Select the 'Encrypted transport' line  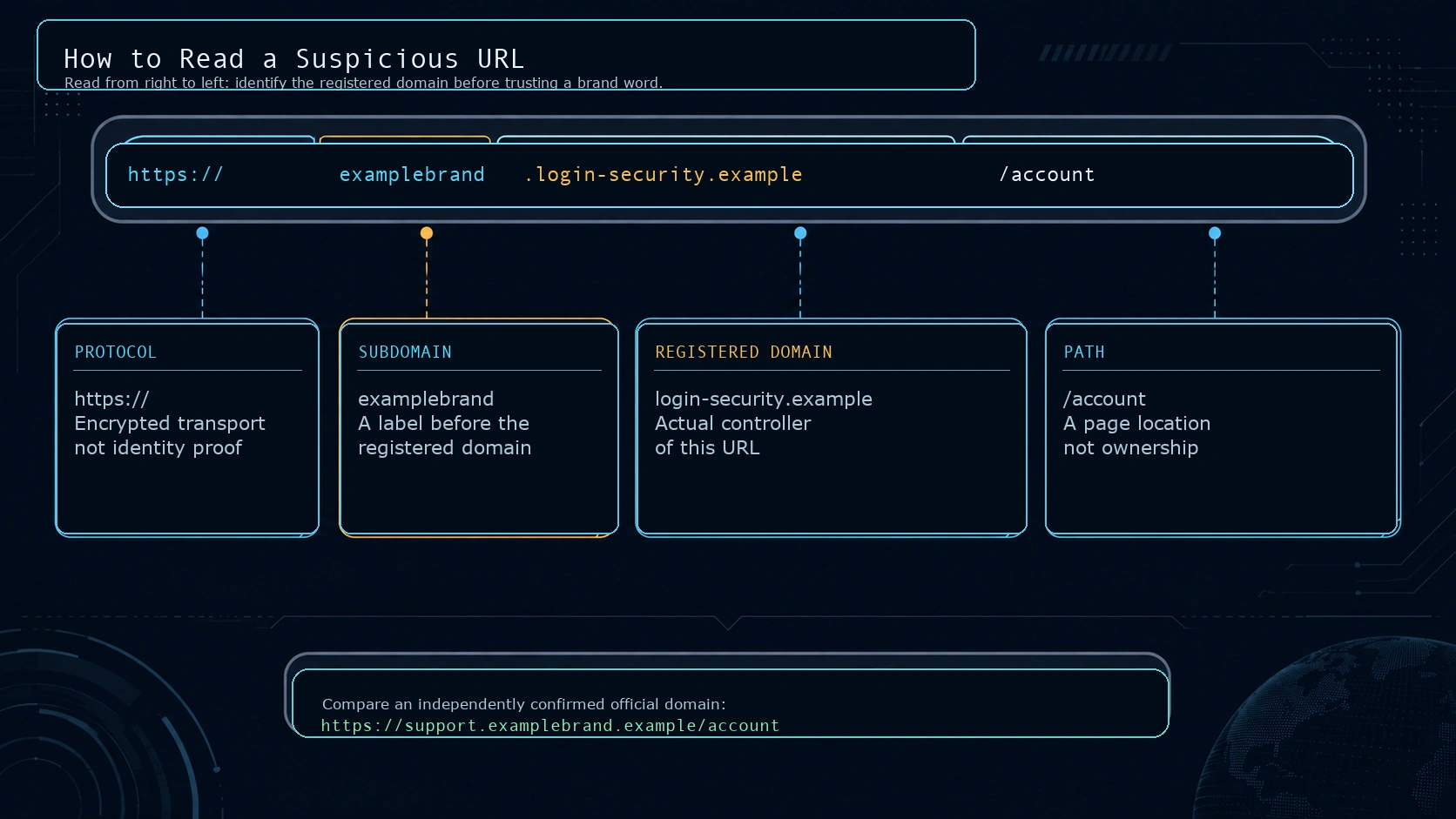tap(170, 423)
